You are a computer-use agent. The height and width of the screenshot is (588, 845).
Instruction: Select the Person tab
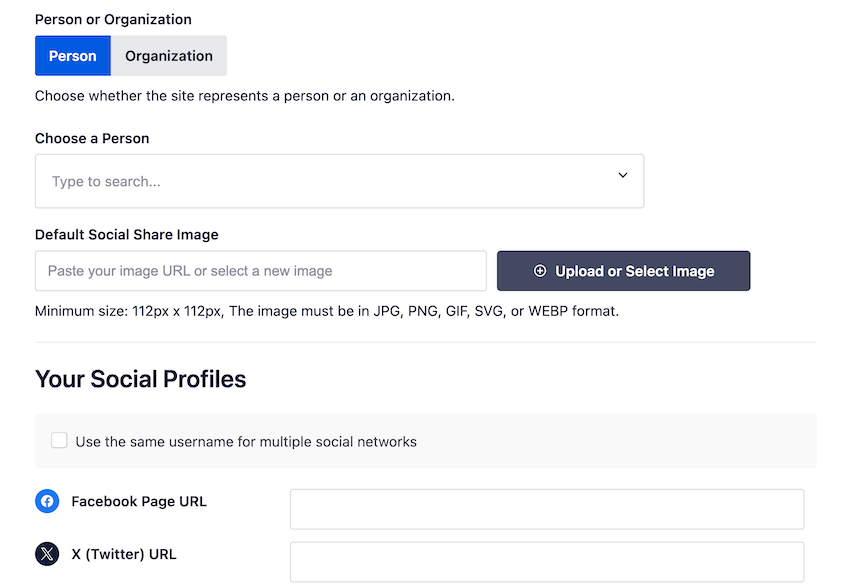tap(72, 55)
